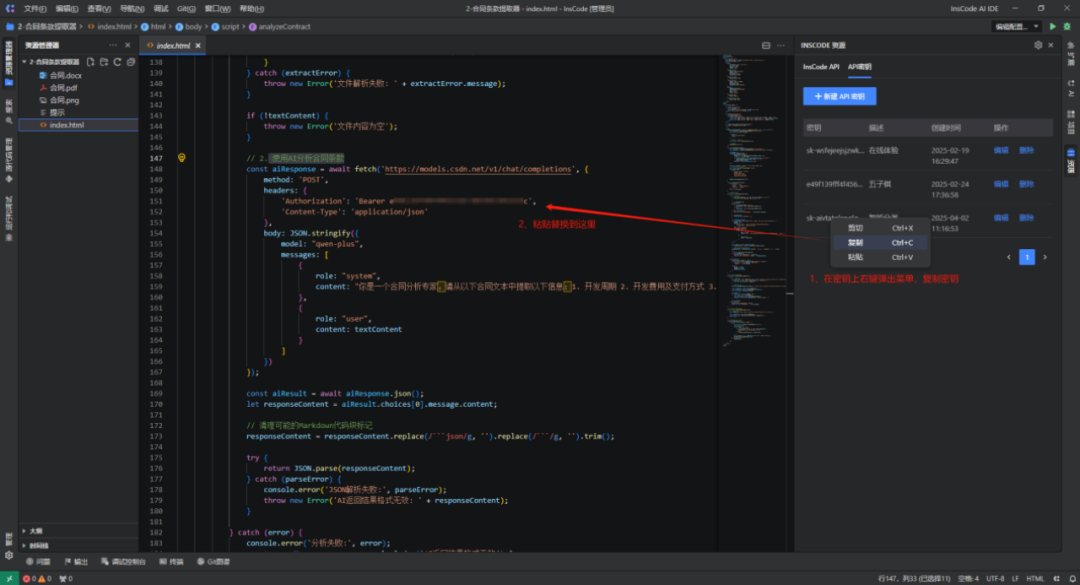Close the resource explorer panel
This screenshot has height=585, width=1080.
coord(127,45)
